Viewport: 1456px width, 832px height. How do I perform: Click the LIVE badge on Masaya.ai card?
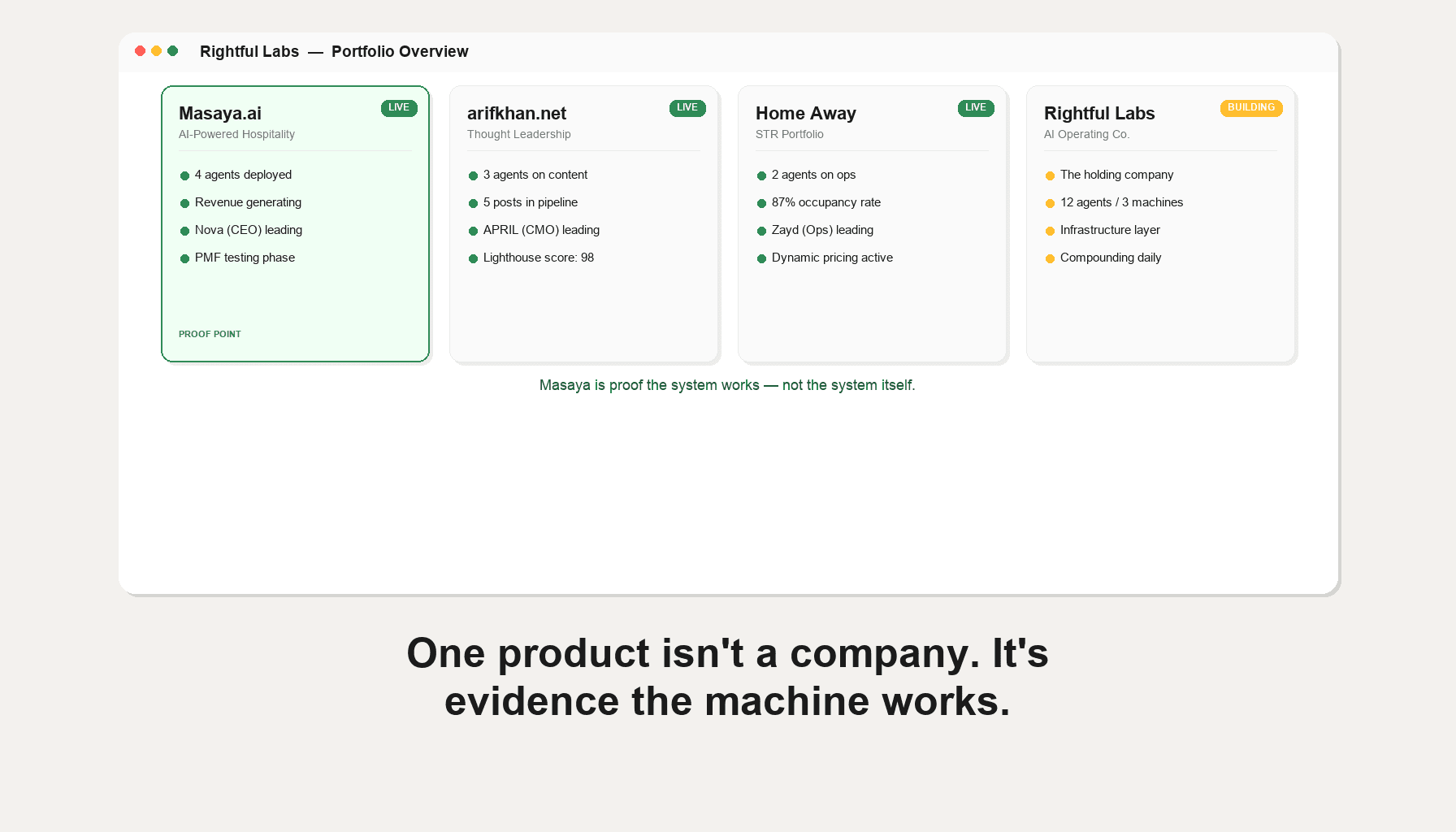coord(399,108)
